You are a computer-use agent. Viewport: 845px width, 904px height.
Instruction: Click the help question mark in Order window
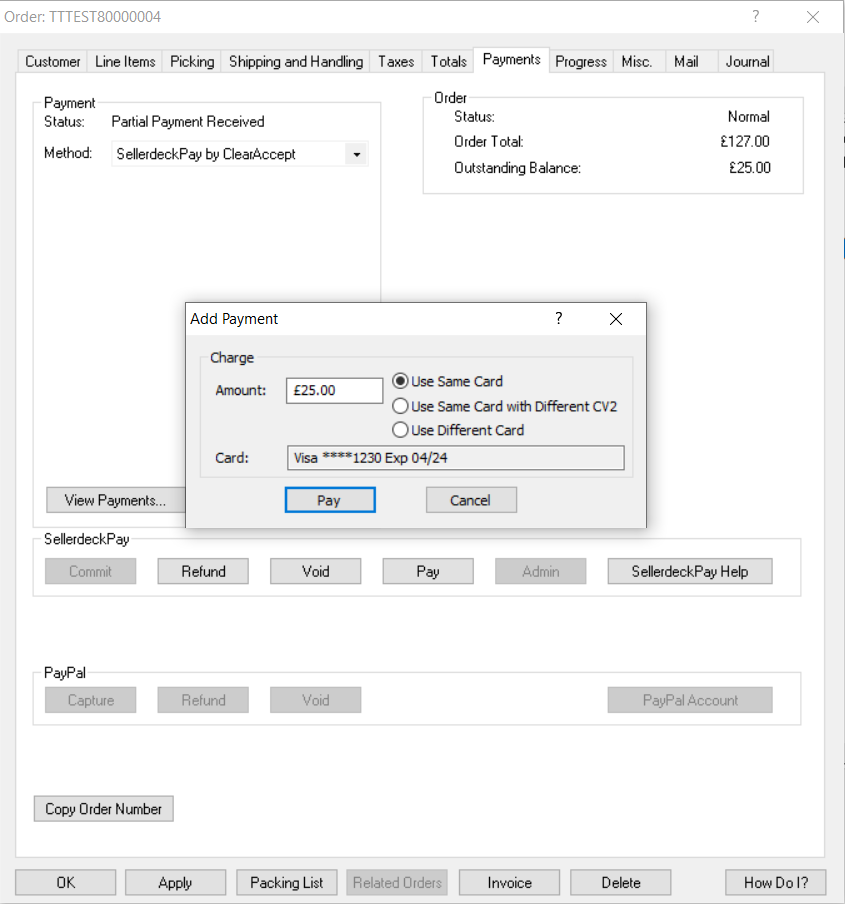pyautogui.click(x=755, y=17)
